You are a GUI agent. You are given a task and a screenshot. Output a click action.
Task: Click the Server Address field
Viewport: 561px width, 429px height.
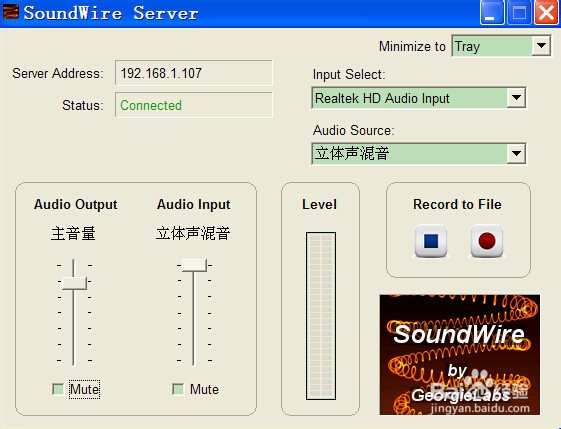(x=194, y=73)
